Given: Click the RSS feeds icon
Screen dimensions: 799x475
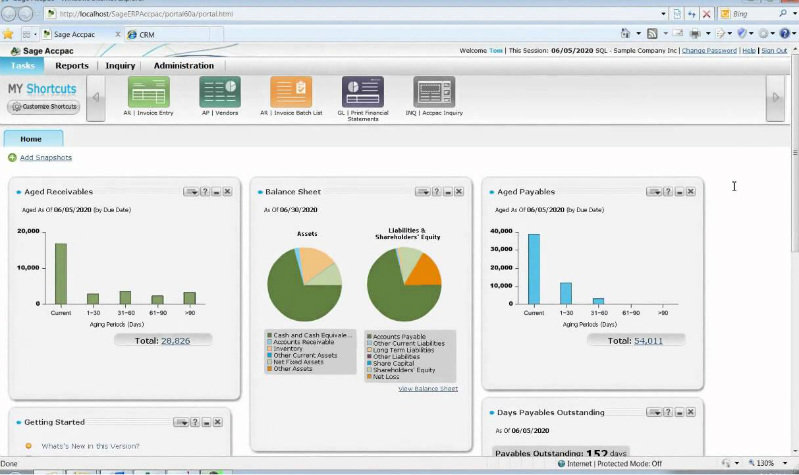Looking at the screenshot, I should (x=652, y=34).
